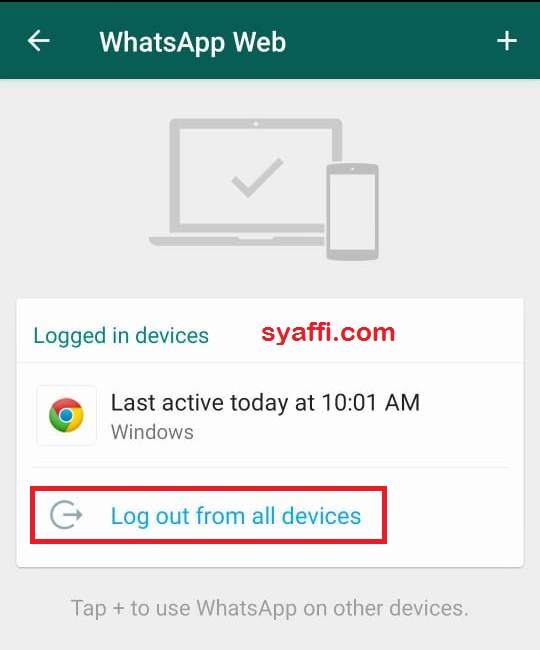Go back using the header arrow
The width and height of the screenshot is (540, 650).
[x=39, y=41]
